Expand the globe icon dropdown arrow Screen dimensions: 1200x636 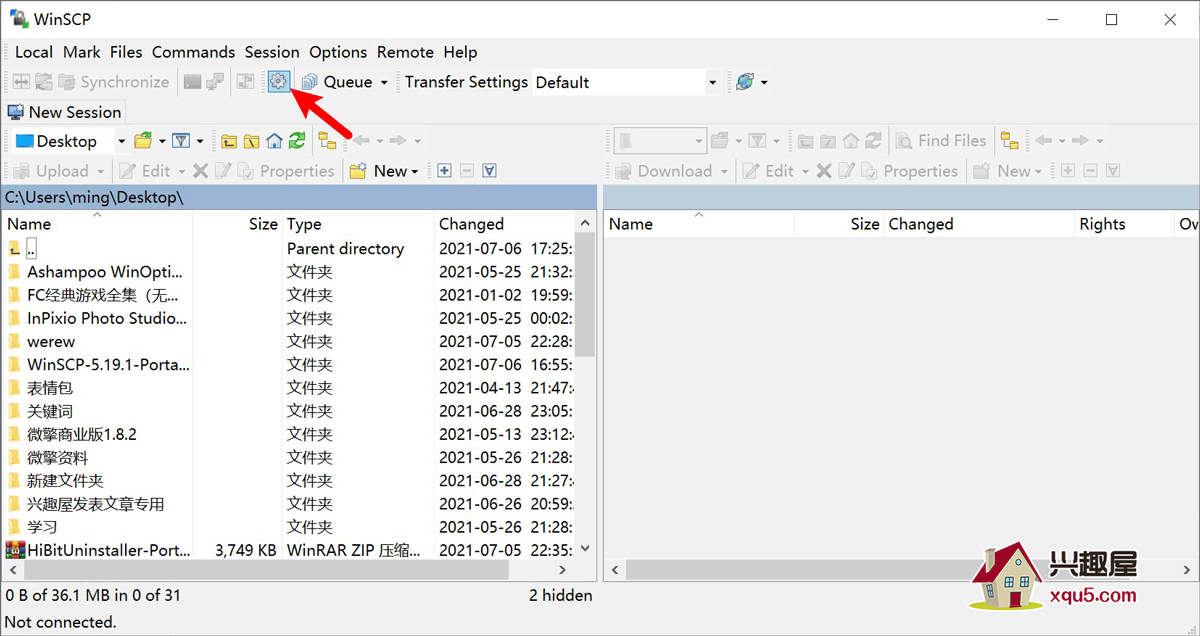[764, 83]
